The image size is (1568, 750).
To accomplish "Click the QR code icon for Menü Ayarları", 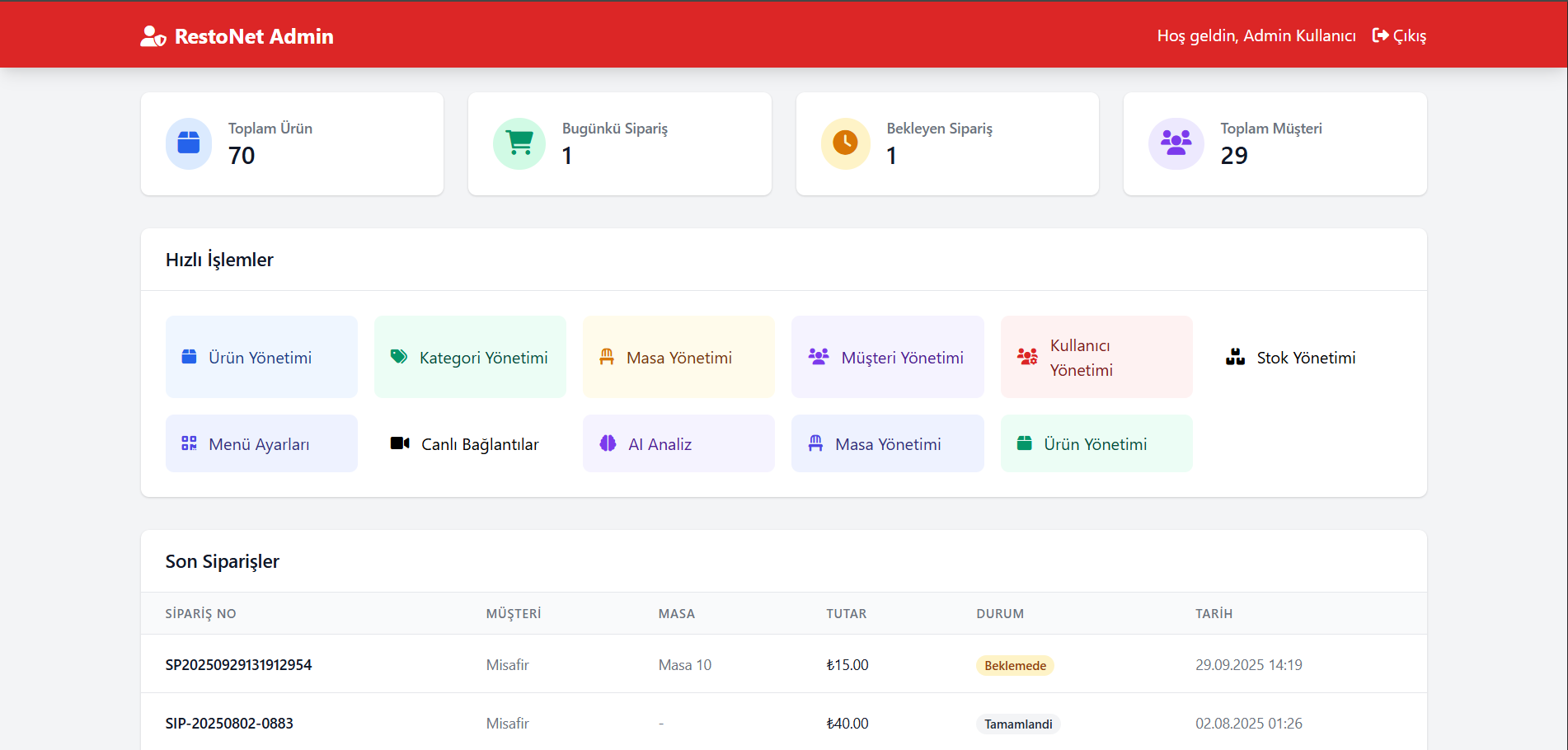I will point(189,443).
